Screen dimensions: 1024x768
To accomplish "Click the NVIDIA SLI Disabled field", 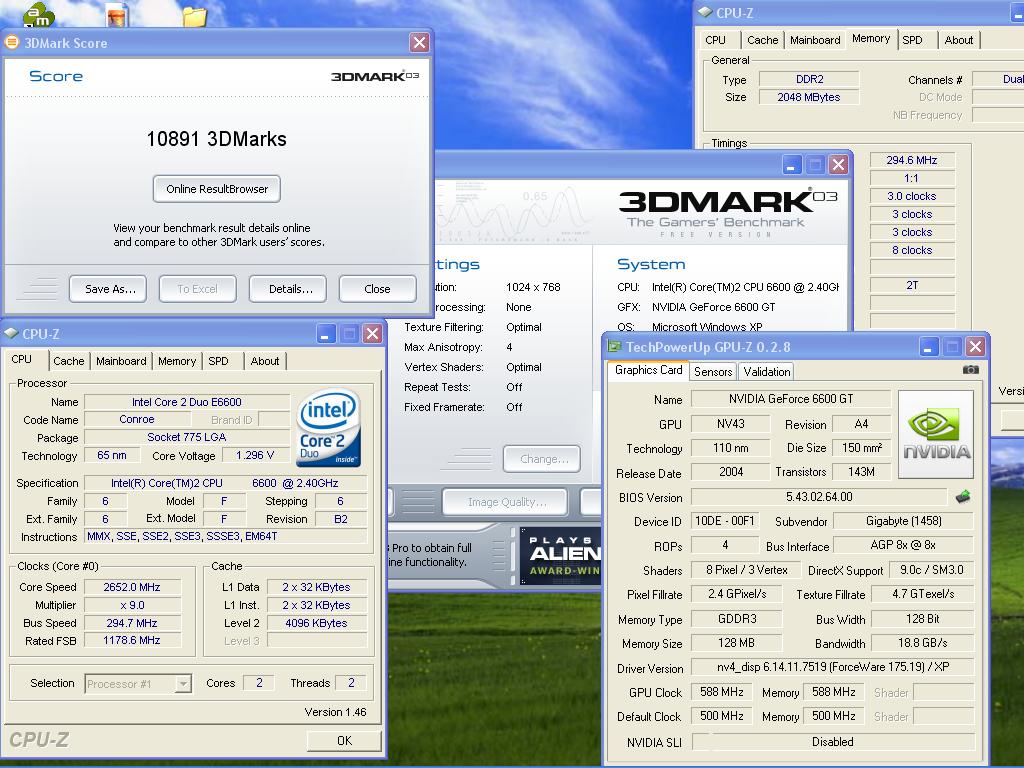I will (833, 741).
